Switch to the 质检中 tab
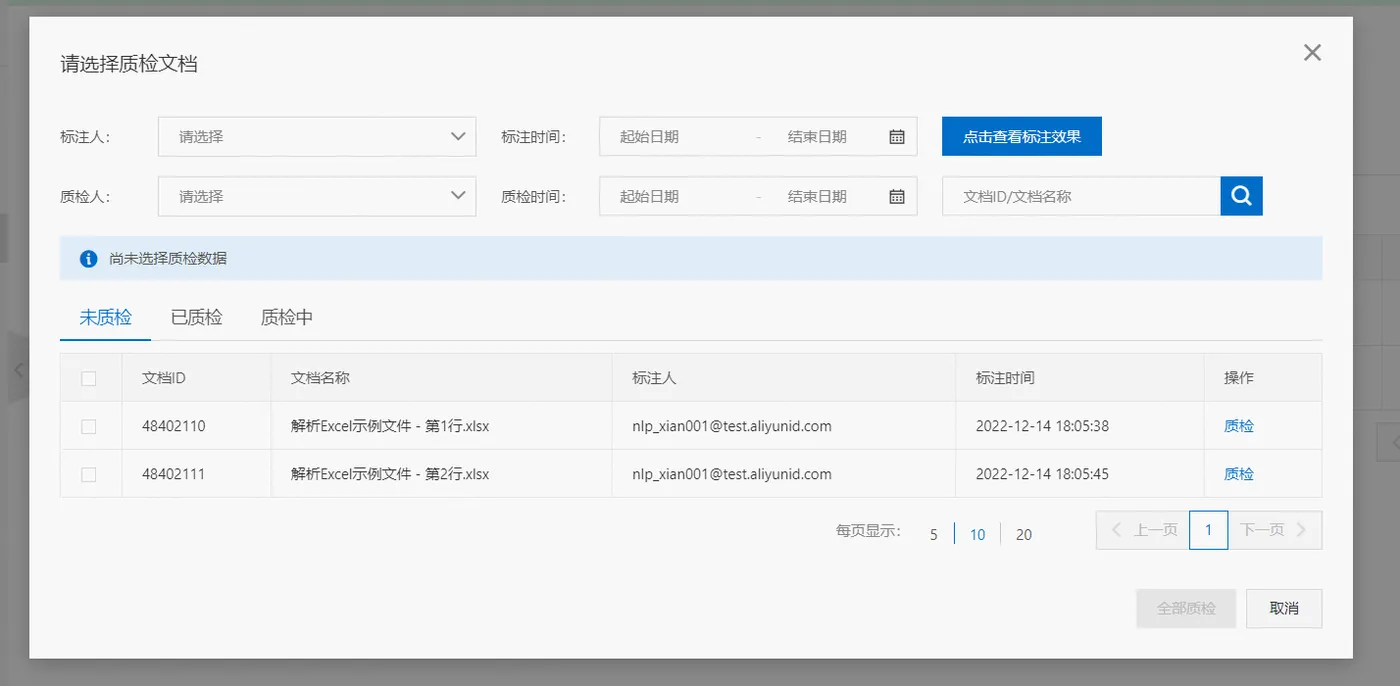 pos(287,318)
